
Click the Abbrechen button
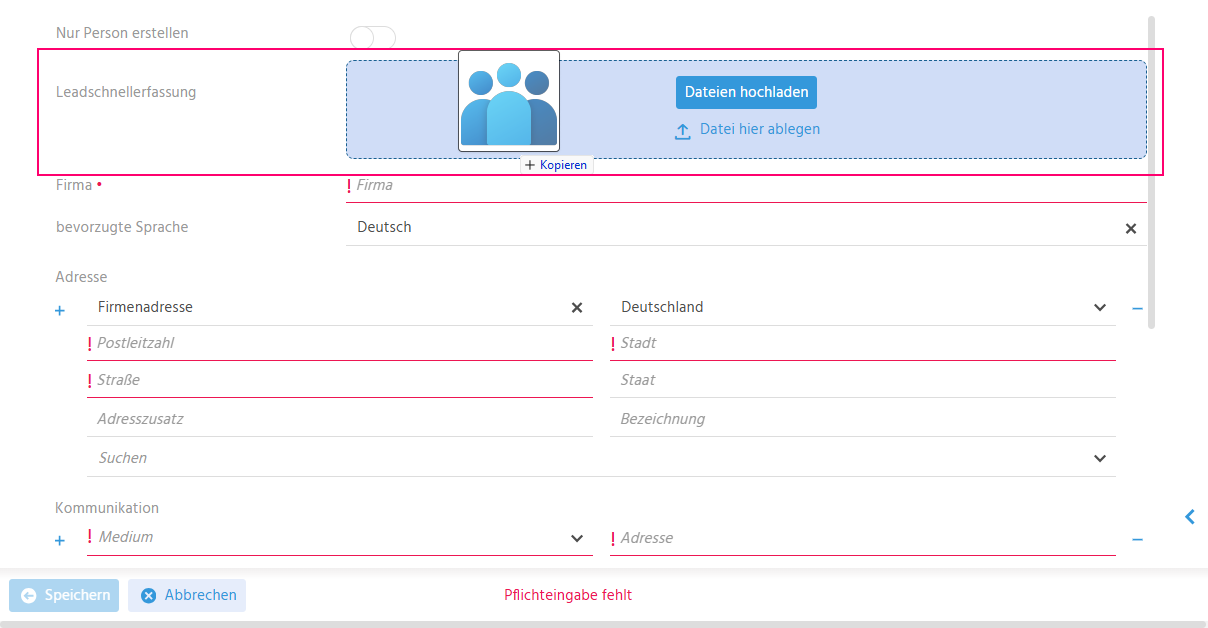pyautogui.click(x=187, y=595)
